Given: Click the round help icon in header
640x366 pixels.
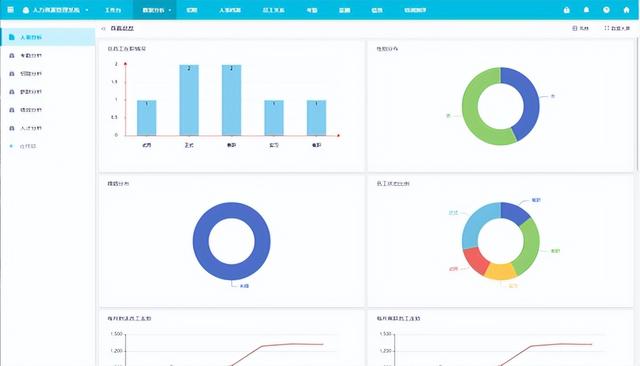Looking at the screenshot, I should click(607, 9).
